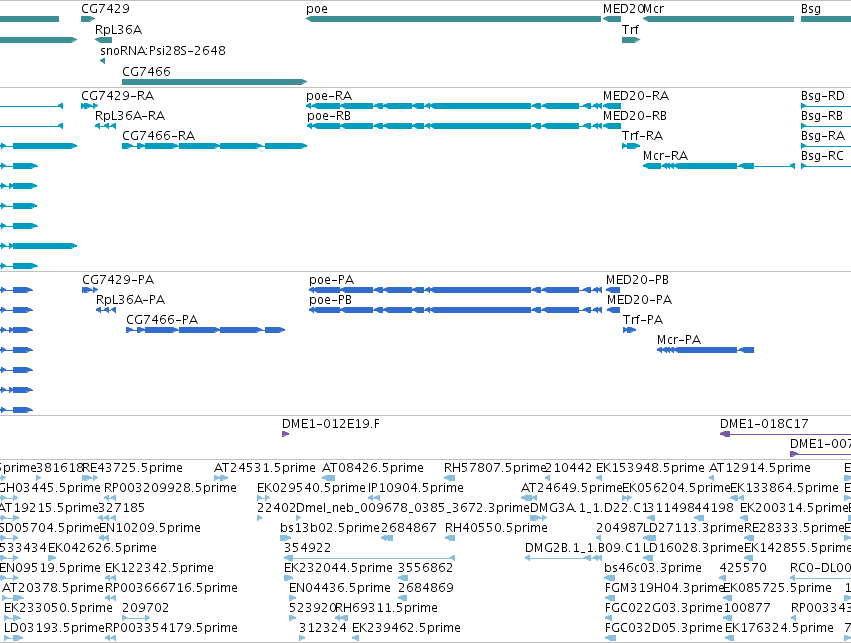Select the CG7429-PA label

[x=118, y=280]
